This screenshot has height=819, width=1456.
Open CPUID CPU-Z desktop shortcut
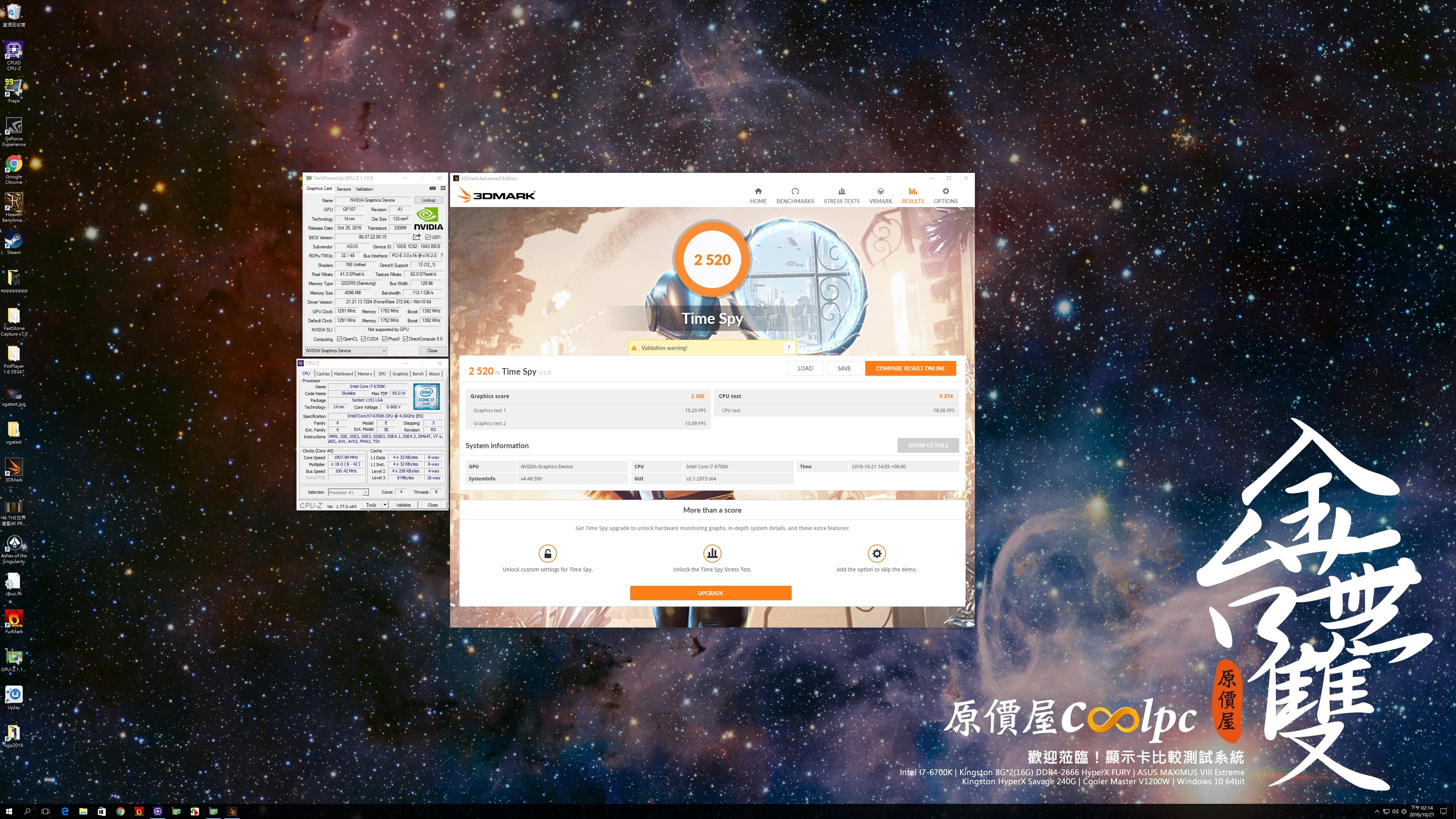14,55
